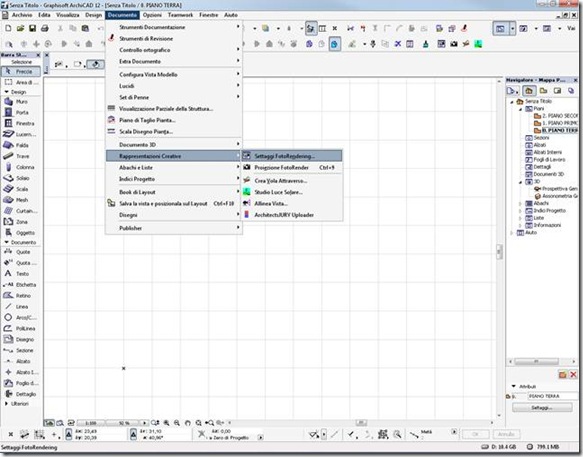This screenshot has width=583, height=457.
Task: Collapse the Senza Titolo root node
Action: pyautogui.click(x=512, y=102)
